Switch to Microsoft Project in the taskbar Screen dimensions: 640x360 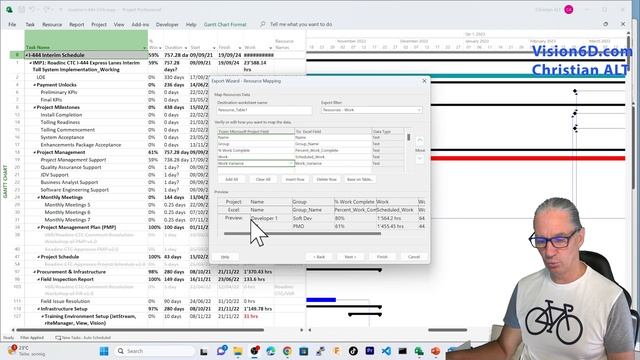pos(419,351)
